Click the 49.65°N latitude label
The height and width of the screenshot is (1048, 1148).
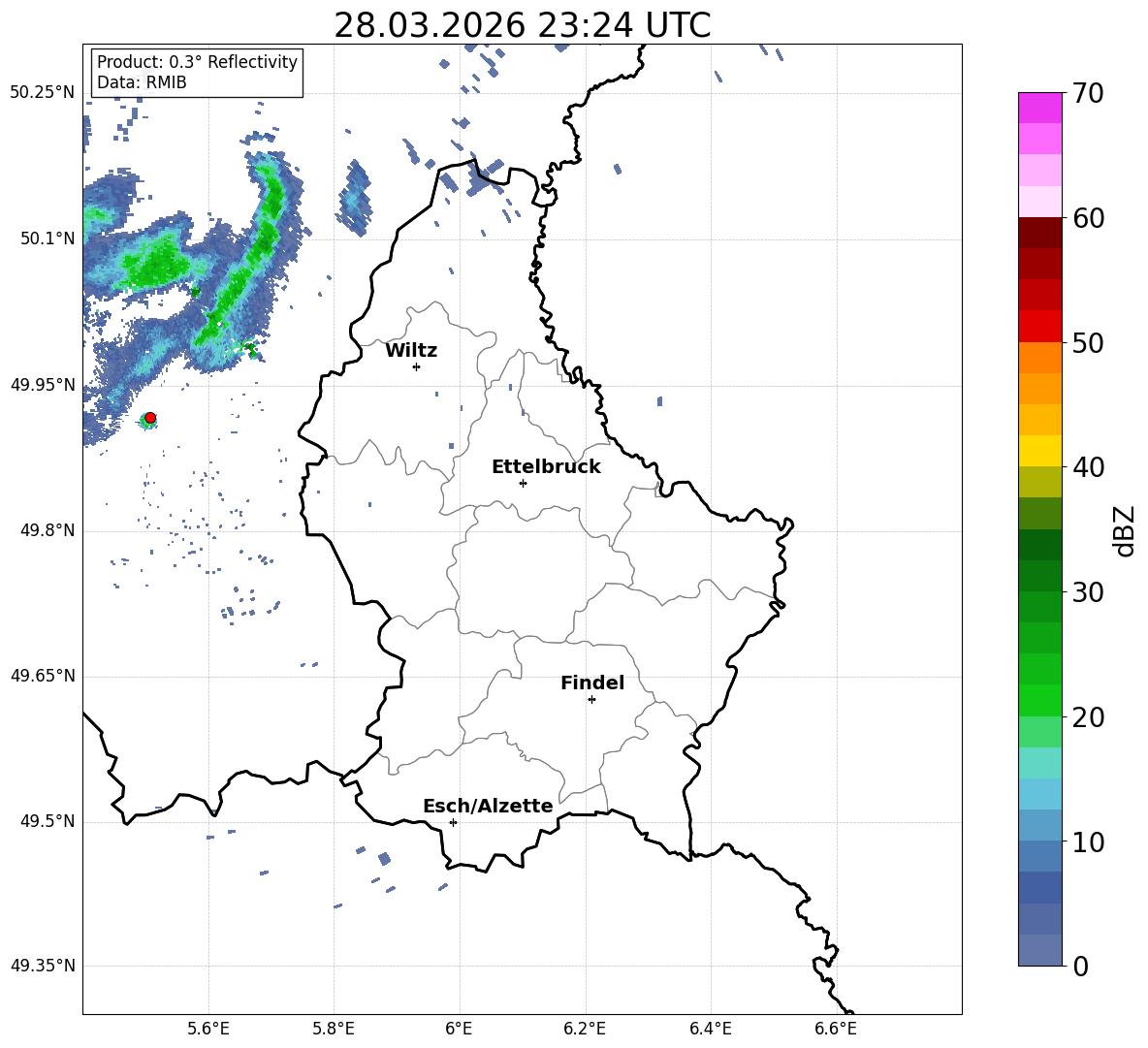click(43, 676)
